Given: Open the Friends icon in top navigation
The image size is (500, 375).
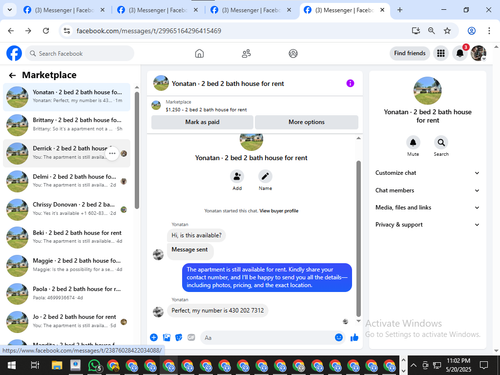Looking at the screenshot, I should 246,53.
